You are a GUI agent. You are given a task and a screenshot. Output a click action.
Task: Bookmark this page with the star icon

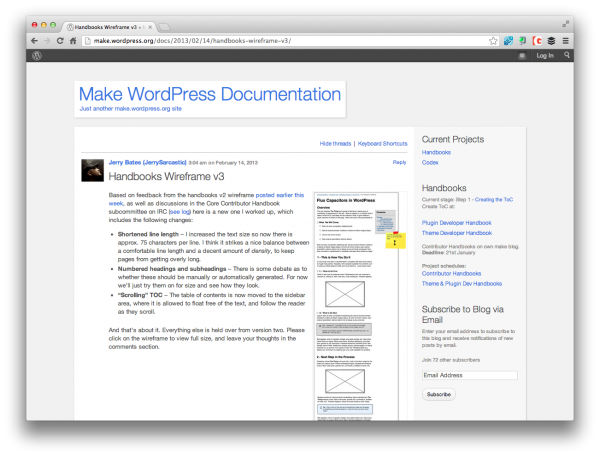[x=493, y=41]
